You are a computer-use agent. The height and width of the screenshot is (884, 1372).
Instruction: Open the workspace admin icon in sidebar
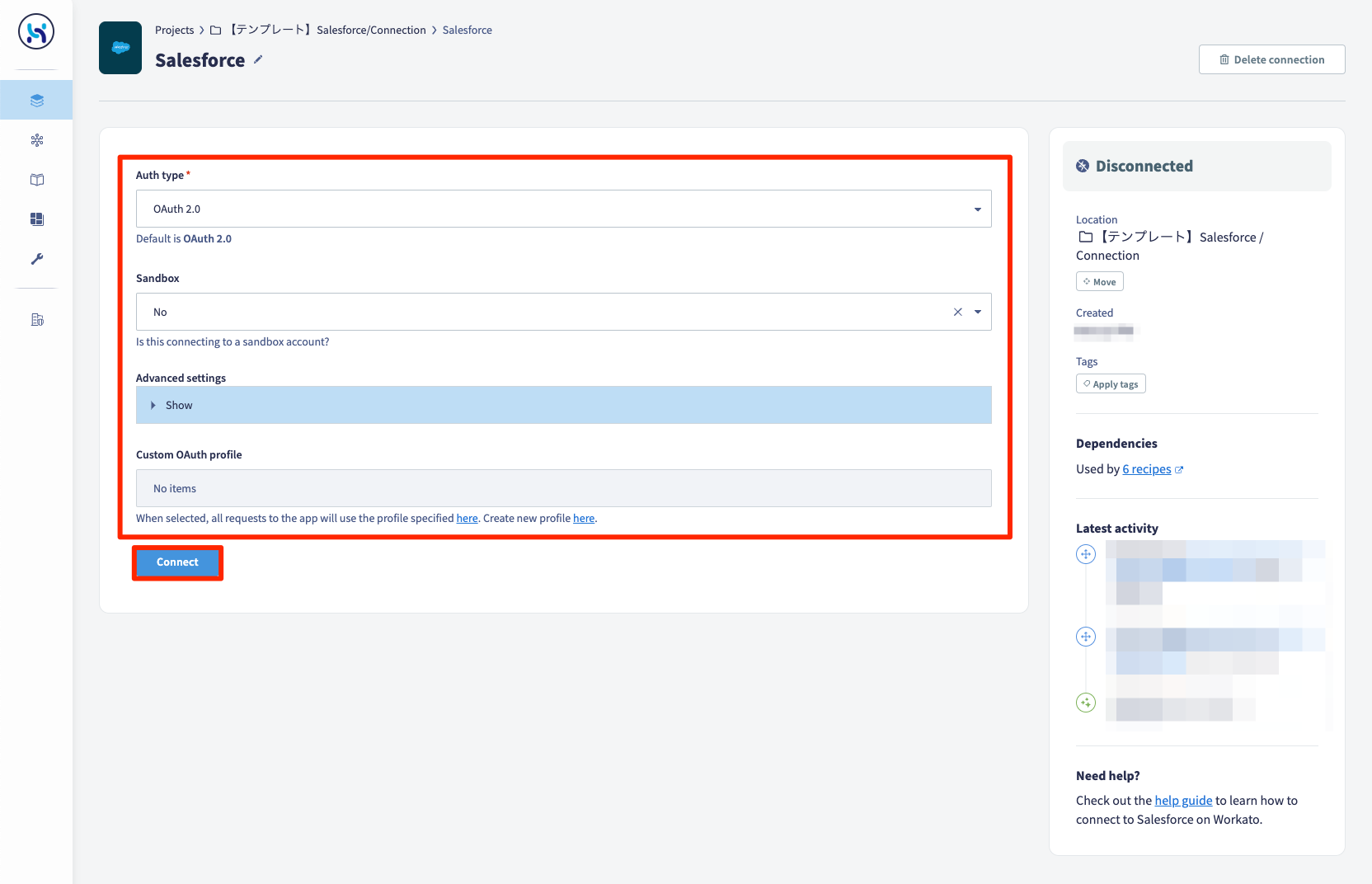36,320
